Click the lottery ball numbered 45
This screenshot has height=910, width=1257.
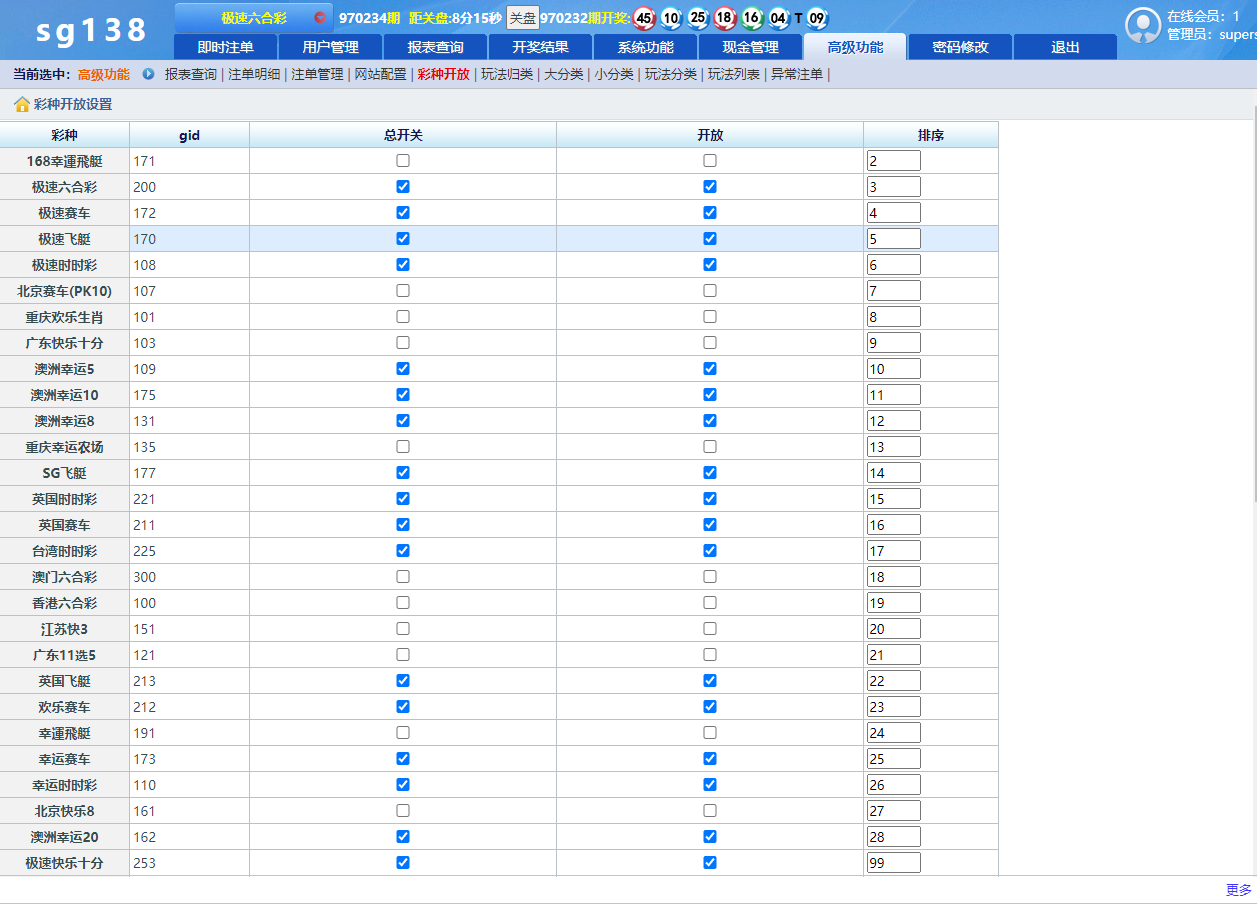645,18
